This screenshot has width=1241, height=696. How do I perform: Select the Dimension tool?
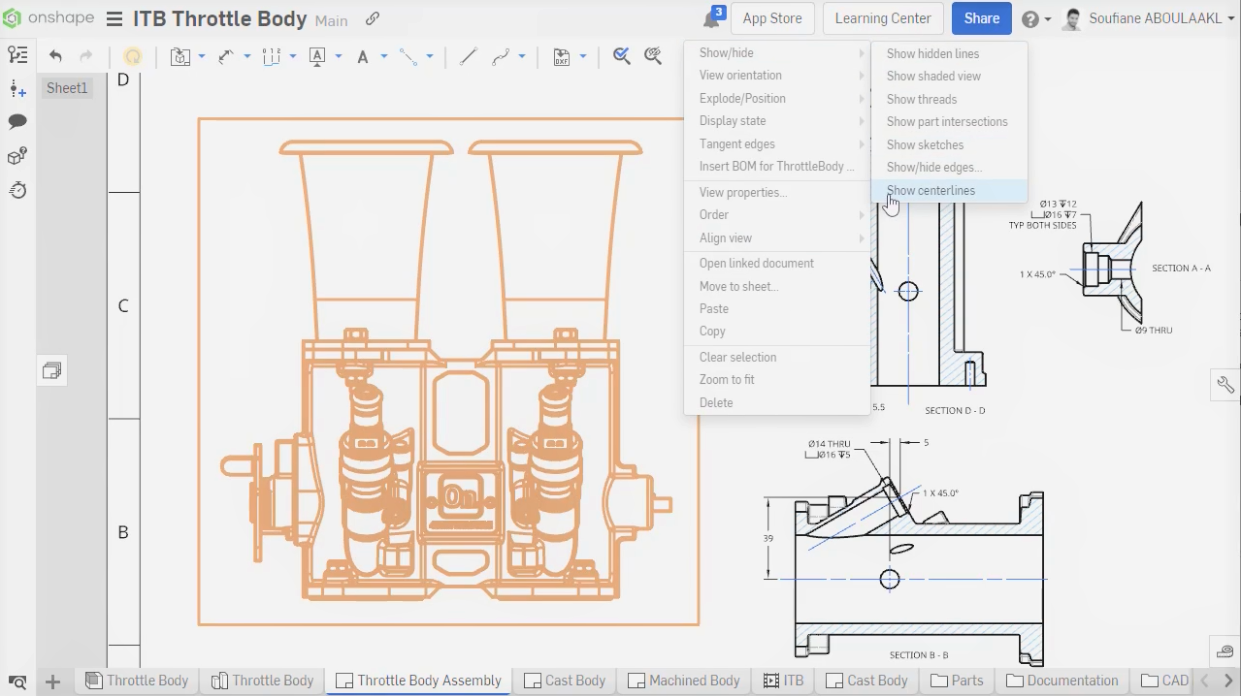(x=226, y=57)
